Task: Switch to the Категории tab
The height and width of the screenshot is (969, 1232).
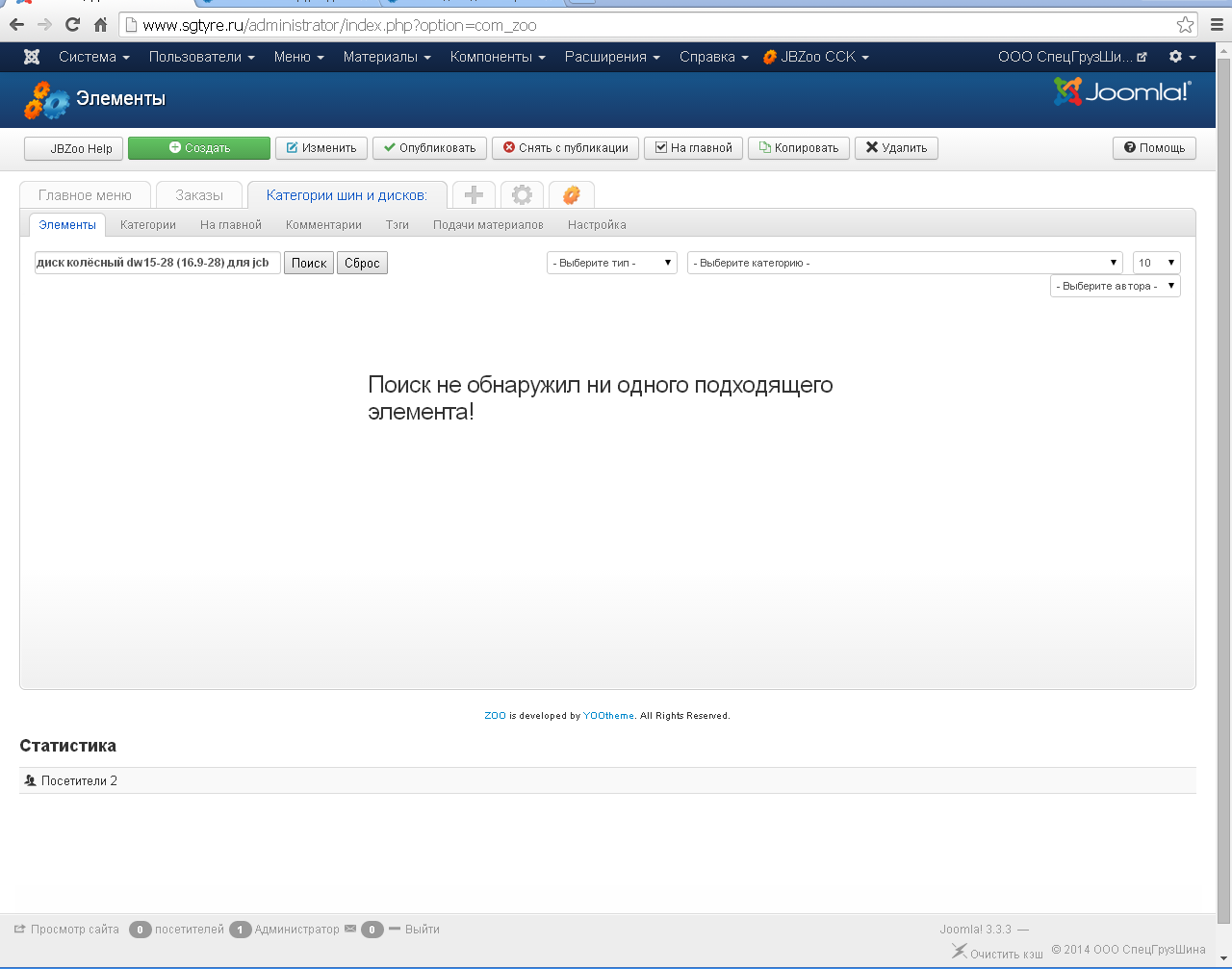Action: (x=148, y=225)
